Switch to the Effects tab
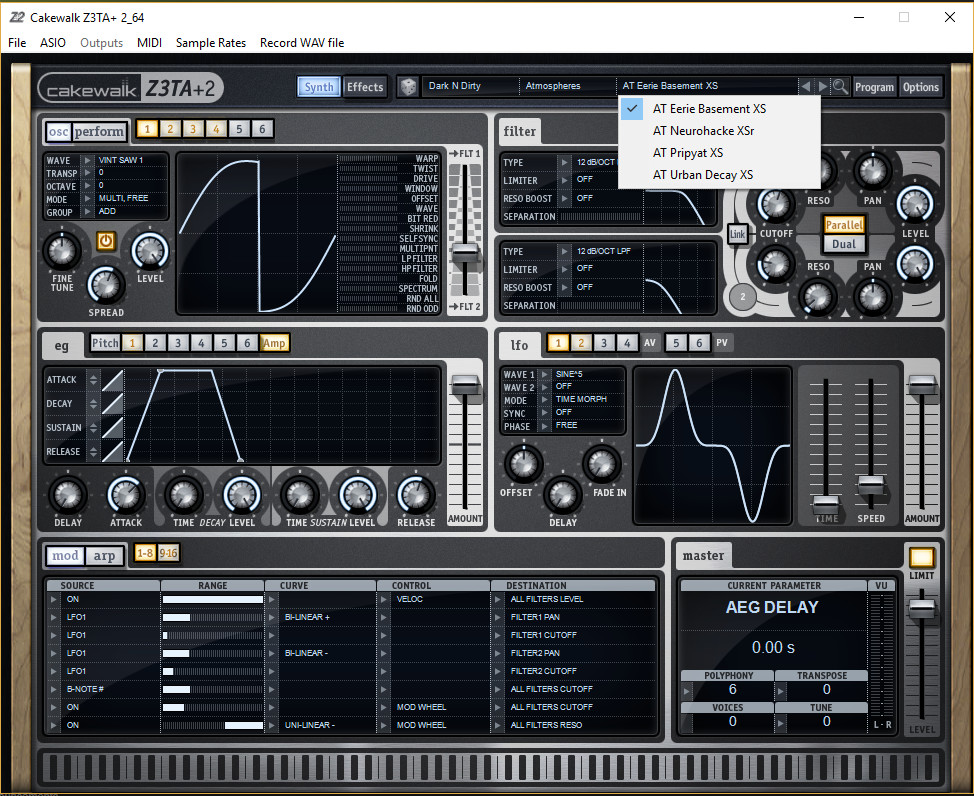This screenshot has height=796, width=974. pos(364,87)
